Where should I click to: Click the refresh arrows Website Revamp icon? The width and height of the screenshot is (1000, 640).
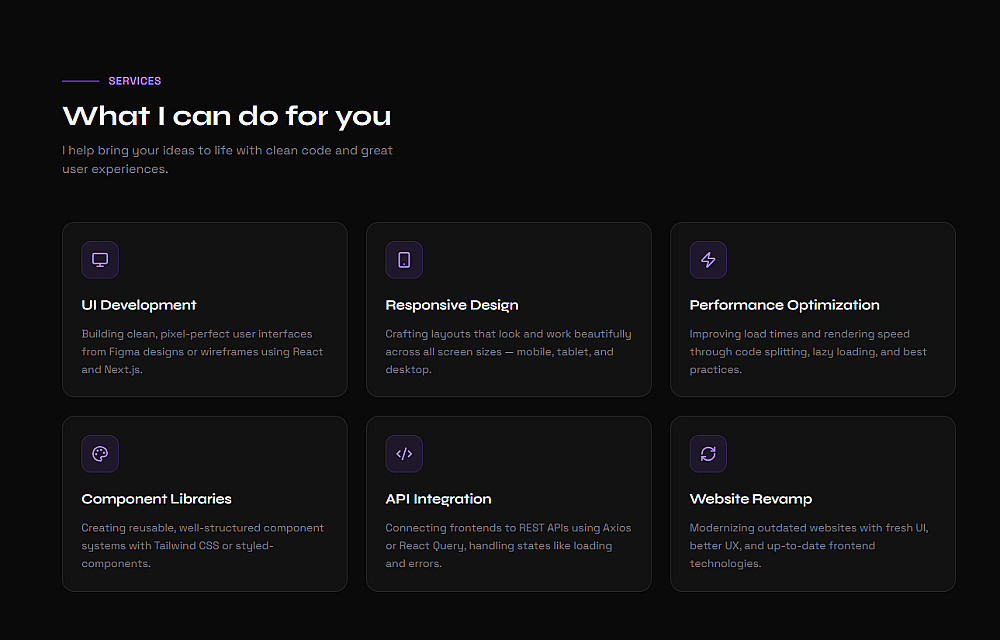click(x=708, y=454)
